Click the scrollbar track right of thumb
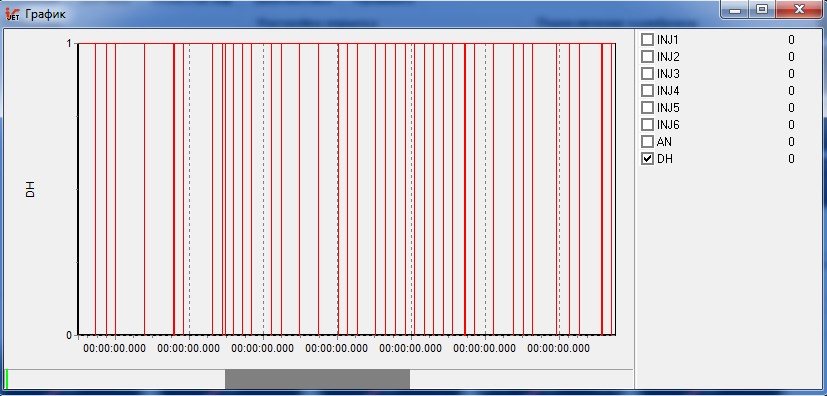The height and width of the screenshot is (396, 827). pyautogui.click(x=521, y=379)
